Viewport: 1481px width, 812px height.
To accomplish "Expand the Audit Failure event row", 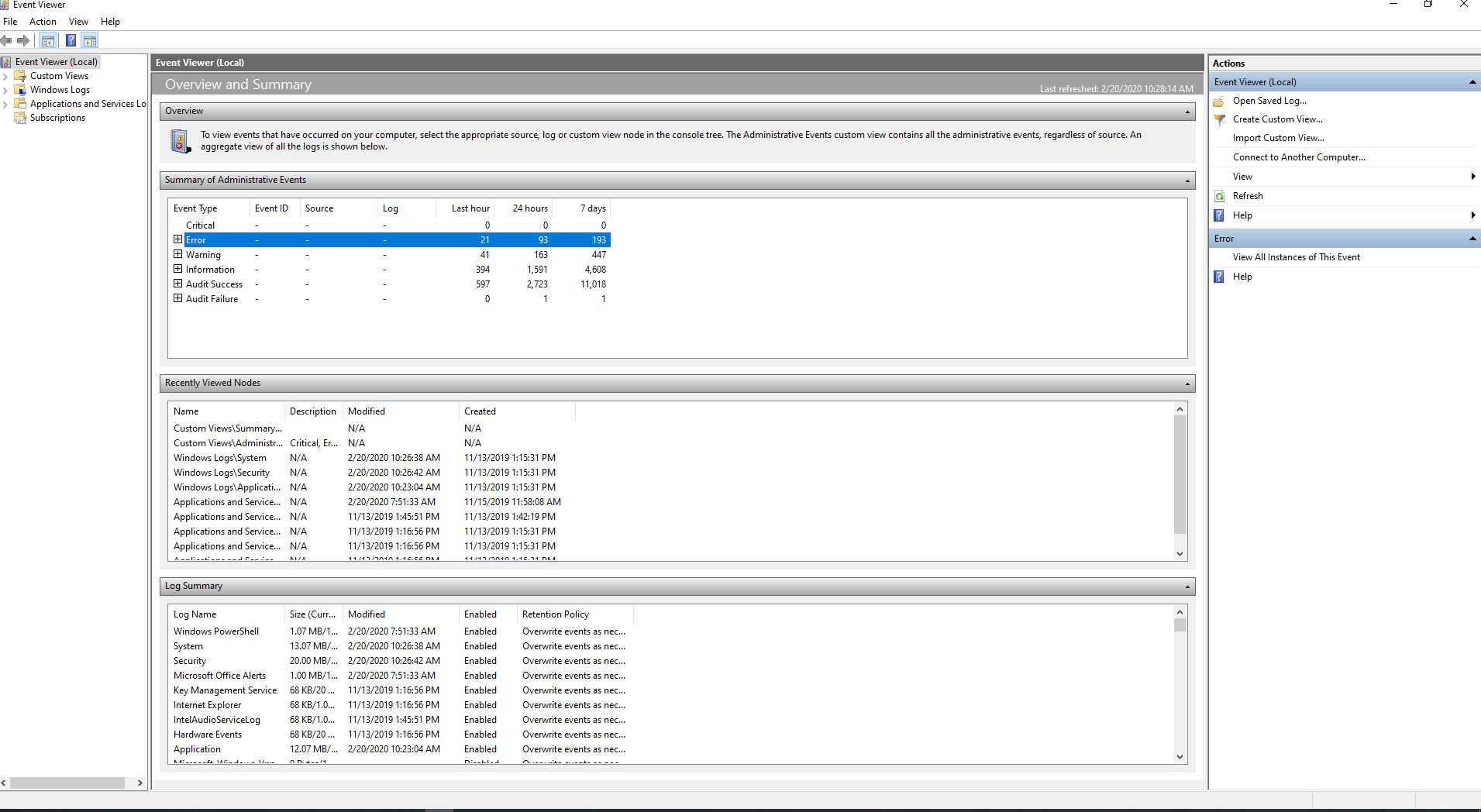I will 177,298.
